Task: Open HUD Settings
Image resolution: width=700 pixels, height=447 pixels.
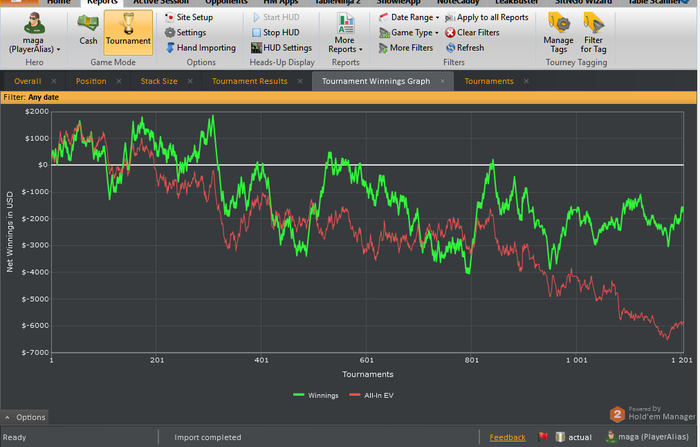Action: (x=281, y=48)
